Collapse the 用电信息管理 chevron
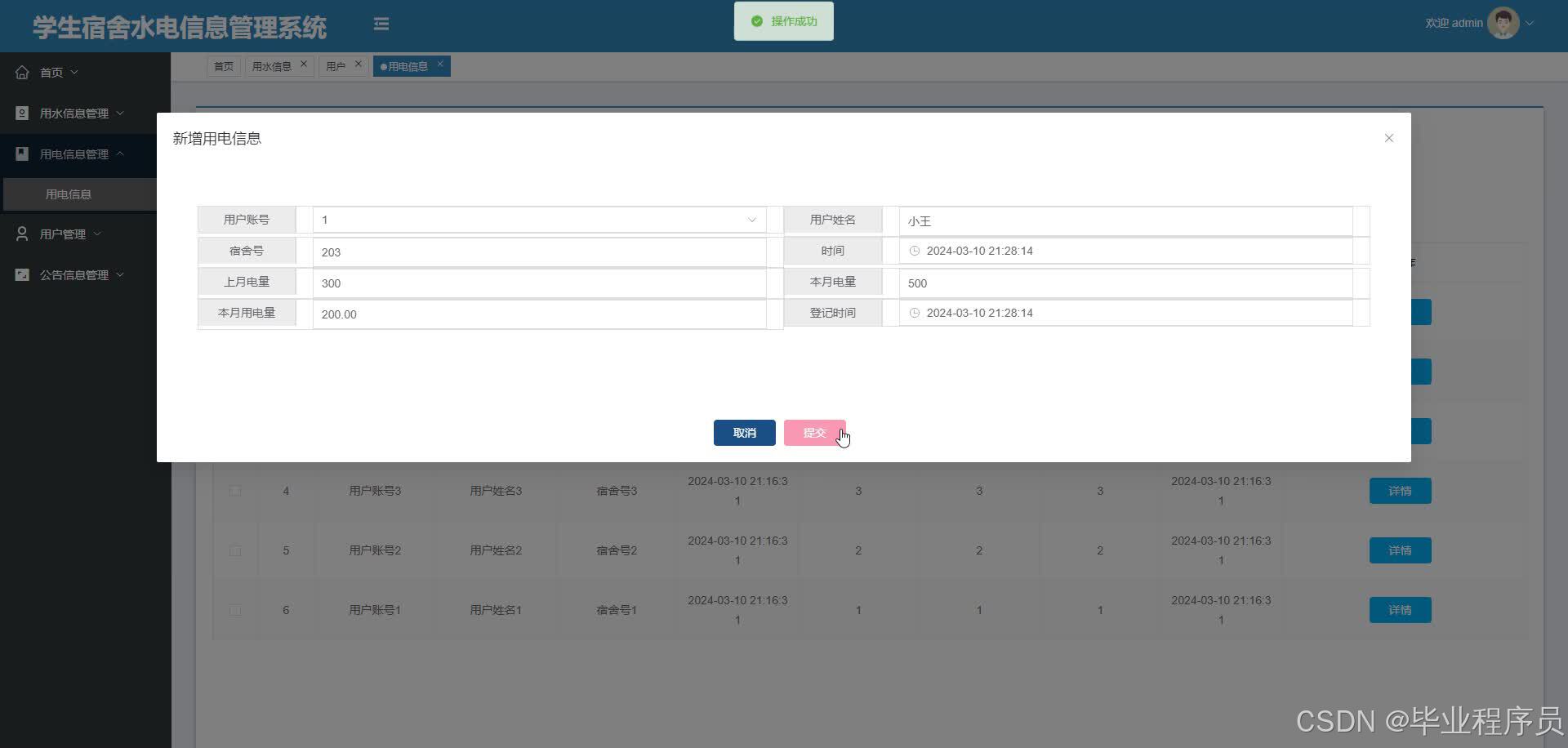 coord(120,154)
